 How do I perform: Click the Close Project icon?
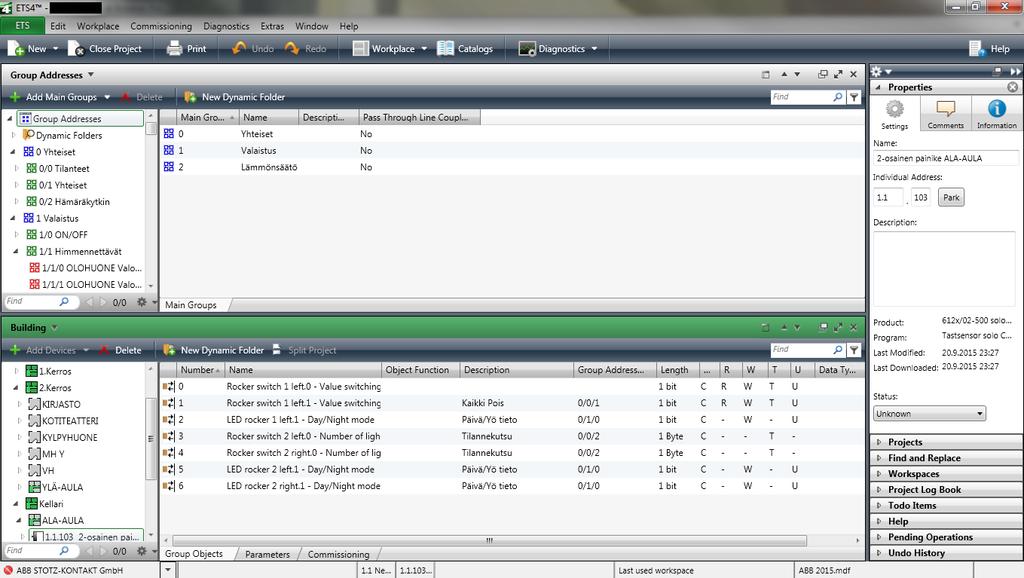(x=76, y=48)
